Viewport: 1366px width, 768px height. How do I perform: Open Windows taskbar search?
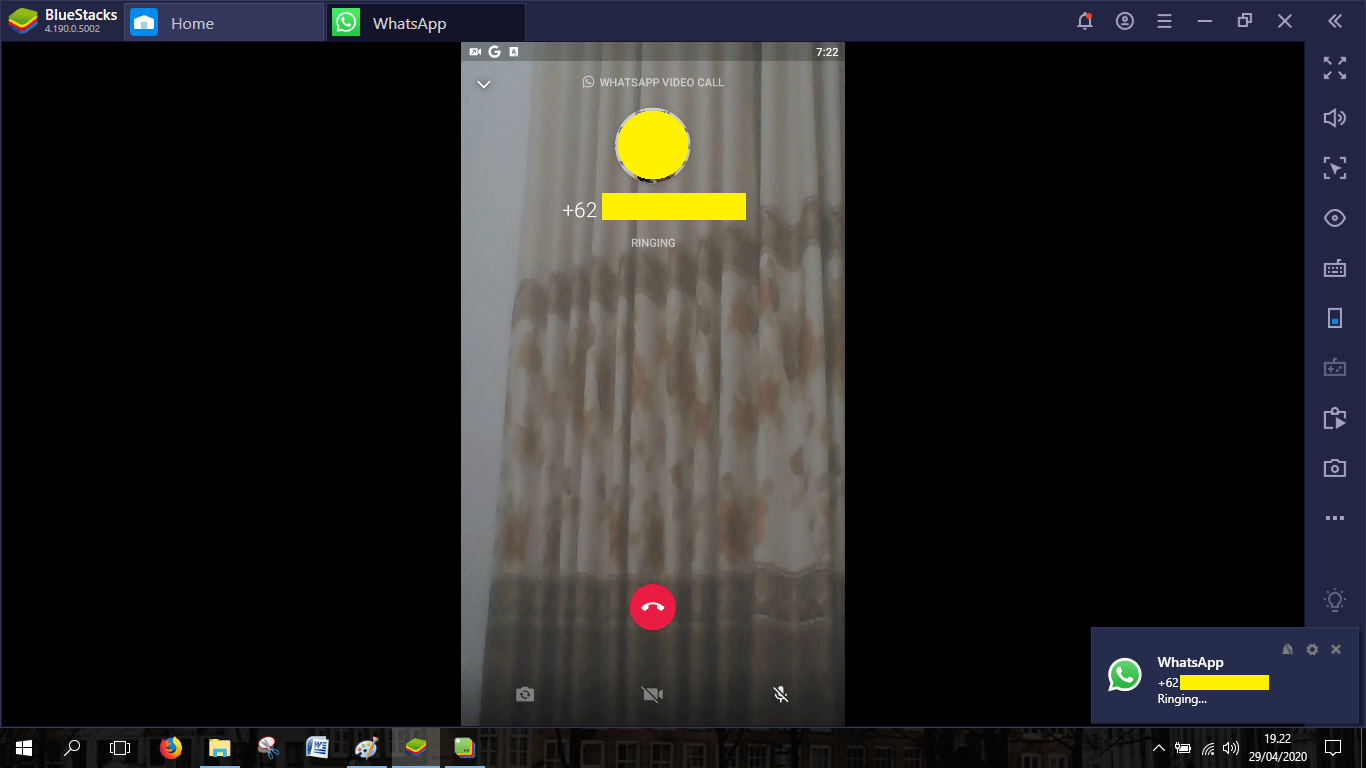click(72, 747)
